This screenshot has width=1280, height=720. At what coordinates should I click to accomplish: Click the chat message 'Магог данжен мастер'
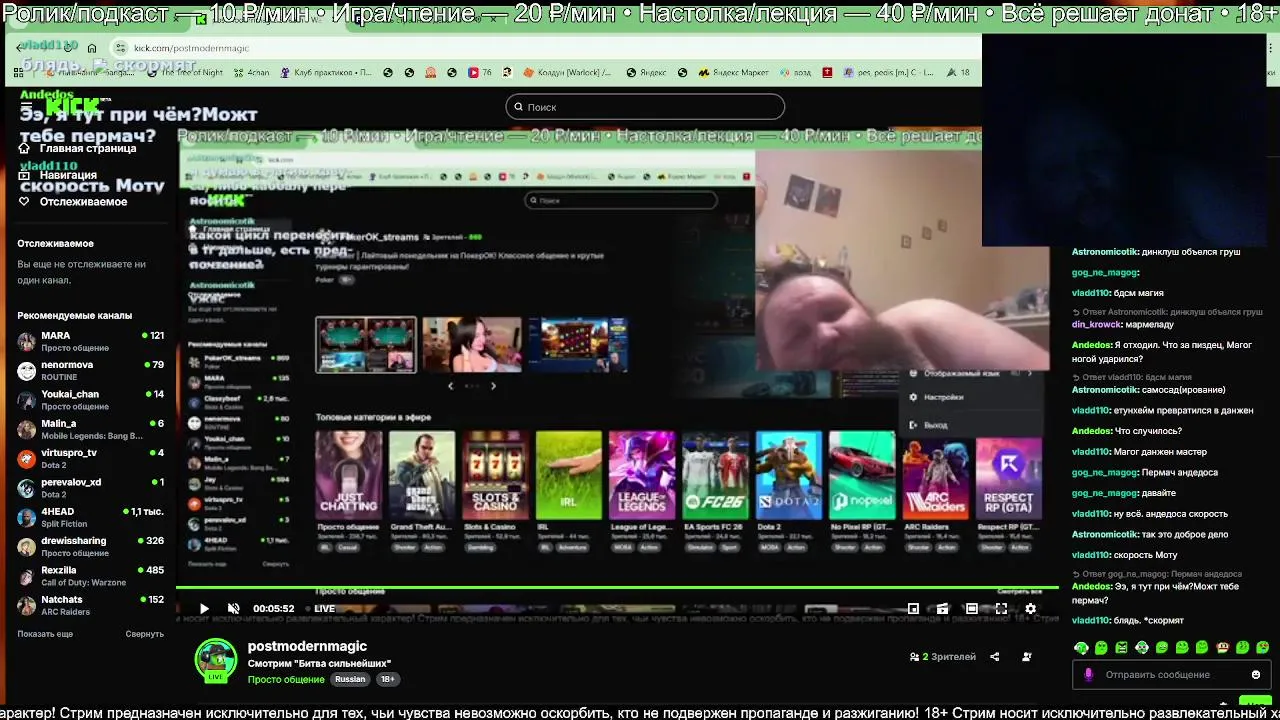[1160, 451]
